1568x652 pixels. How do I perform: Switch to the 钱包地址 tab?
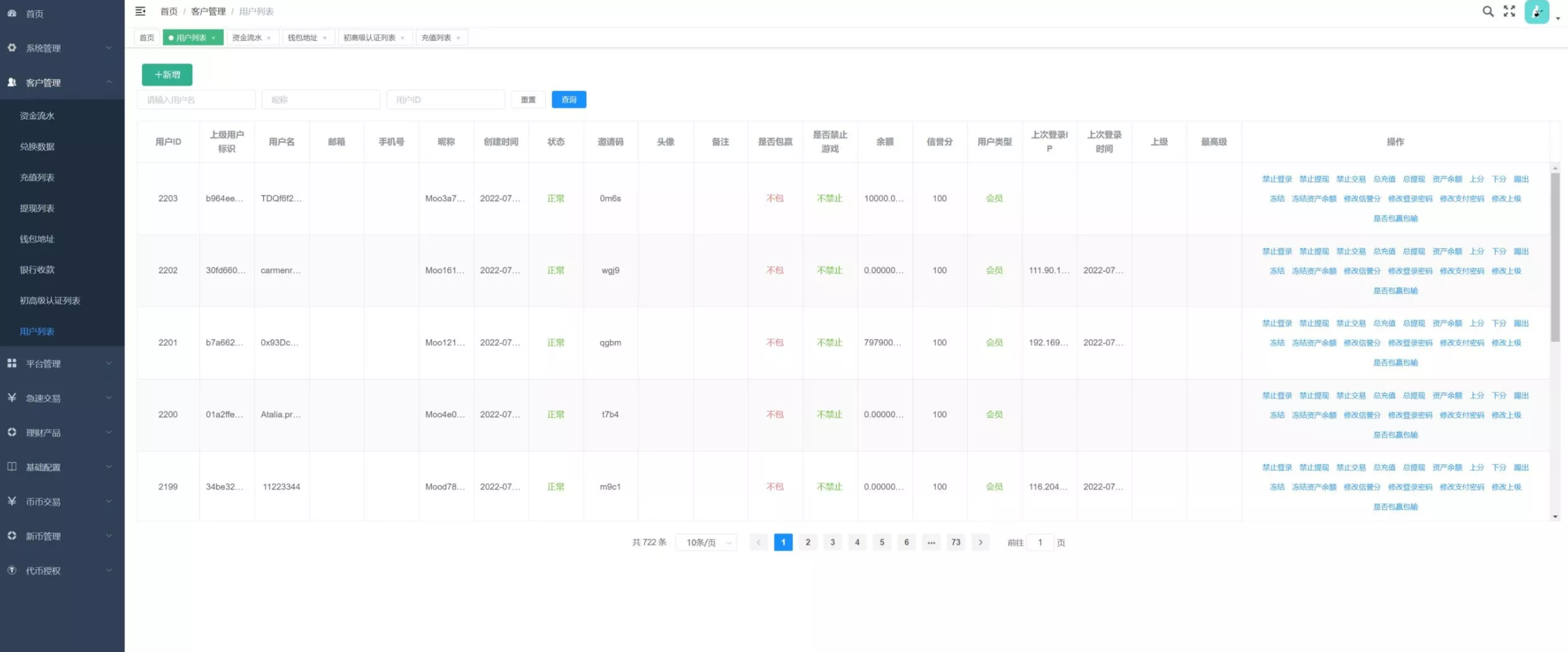coord(303,38)
